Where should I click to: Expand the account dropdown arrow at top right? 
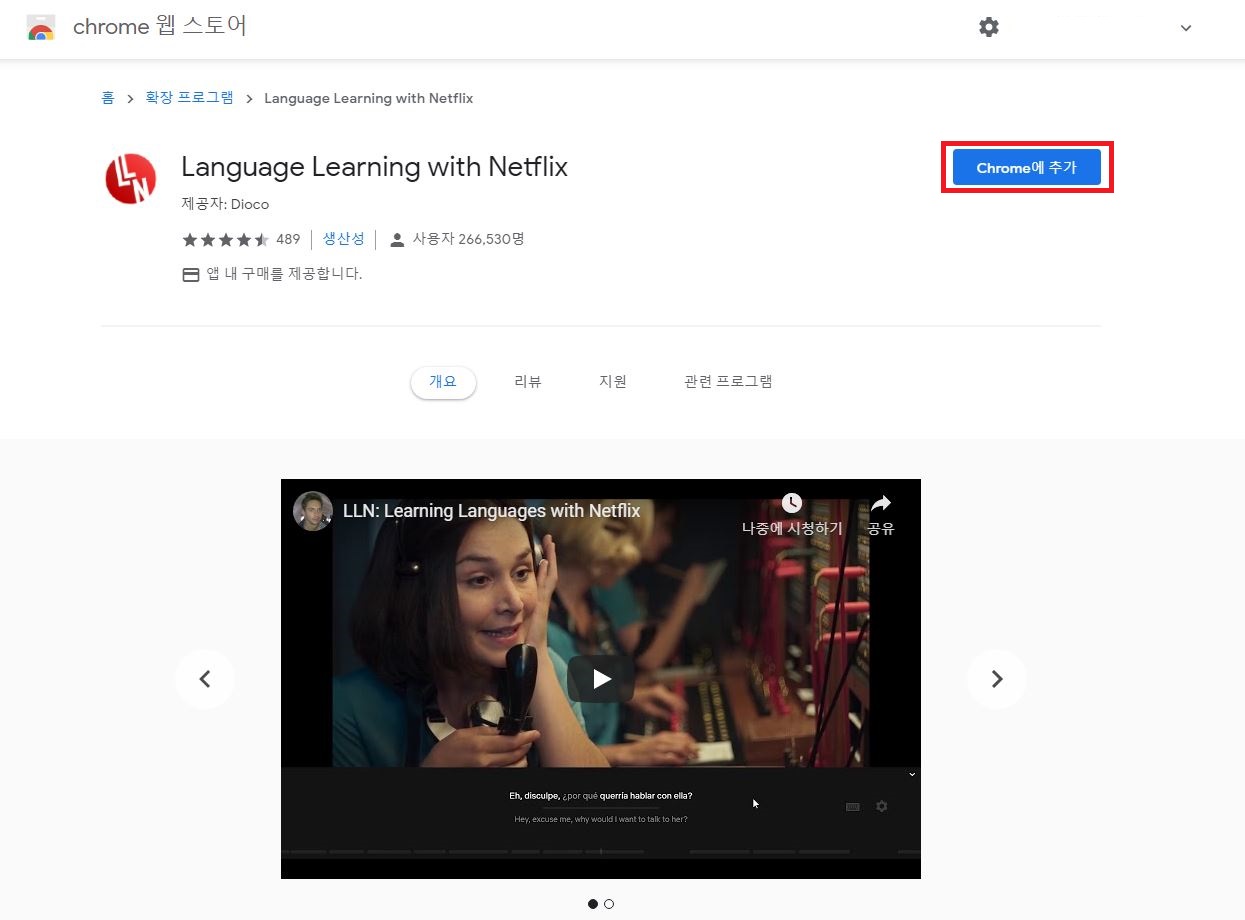coord(1186,28)
